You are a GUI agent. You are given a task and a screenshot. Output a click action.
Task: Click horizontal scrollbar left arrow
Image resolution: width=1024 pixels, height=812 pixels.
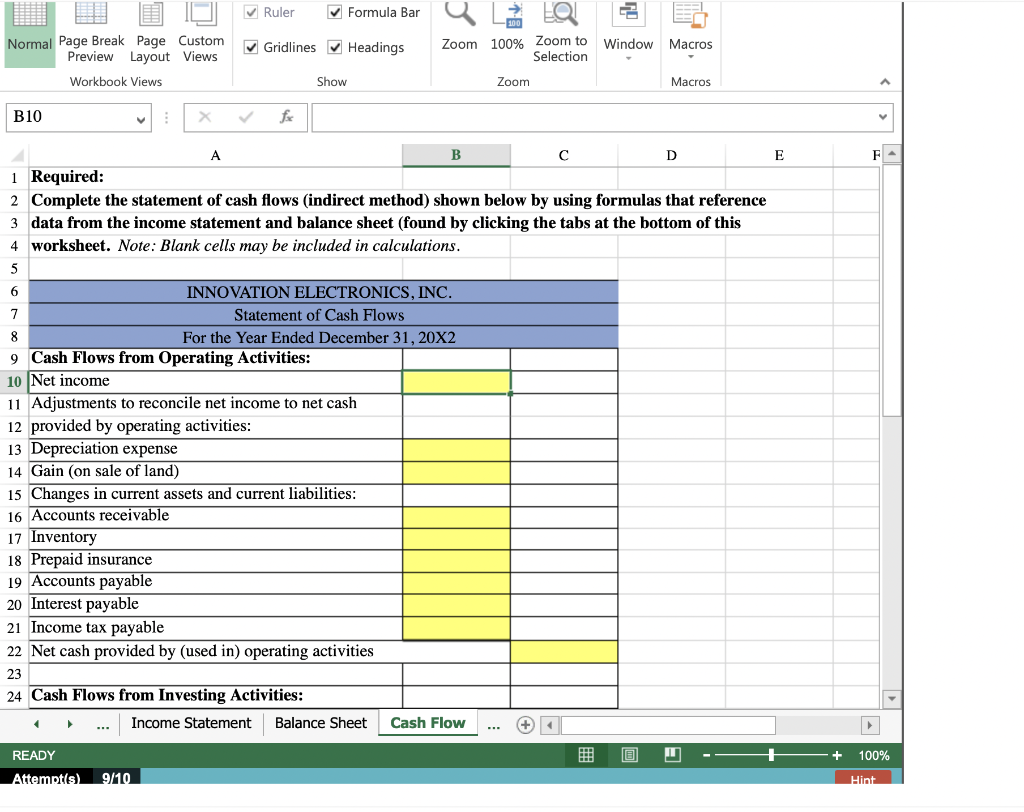click(x=551, y=725)
